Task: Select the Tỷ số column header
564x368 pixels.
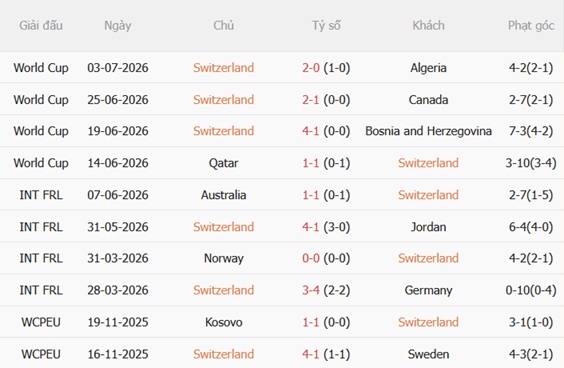Action: click(x=326, y=26)
